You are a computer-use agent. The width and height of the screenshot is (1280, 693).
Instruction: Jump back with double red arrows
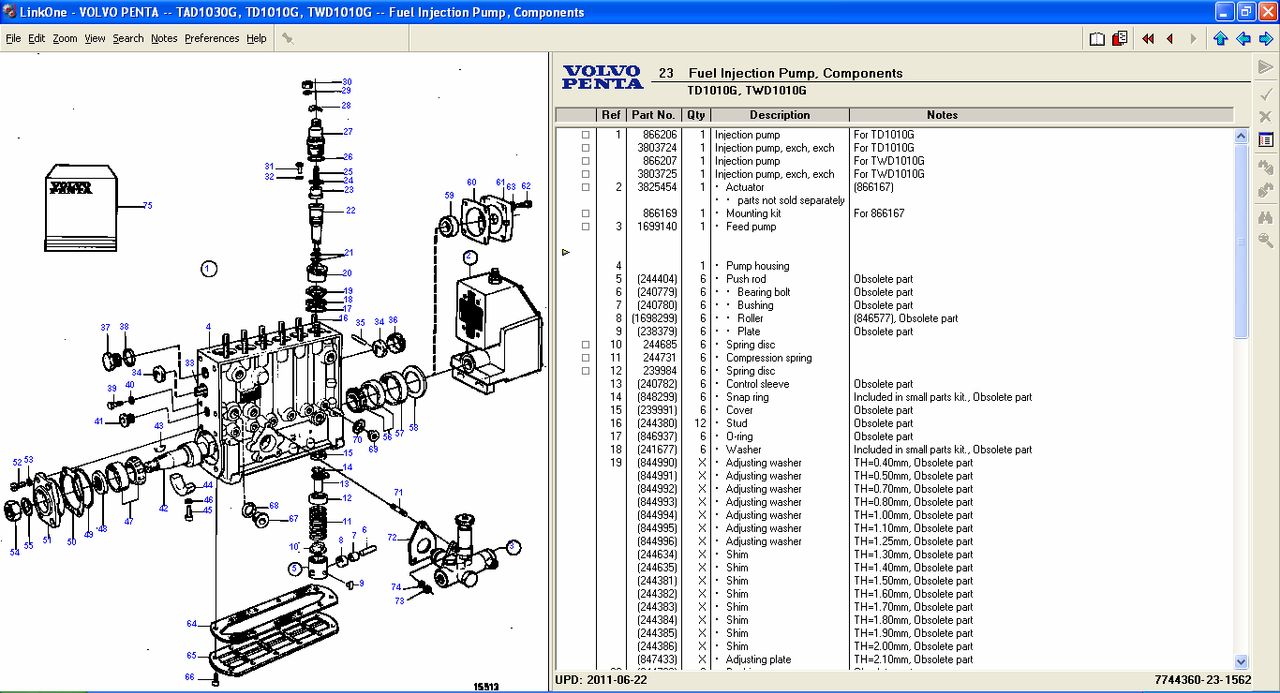(1147, 39)
